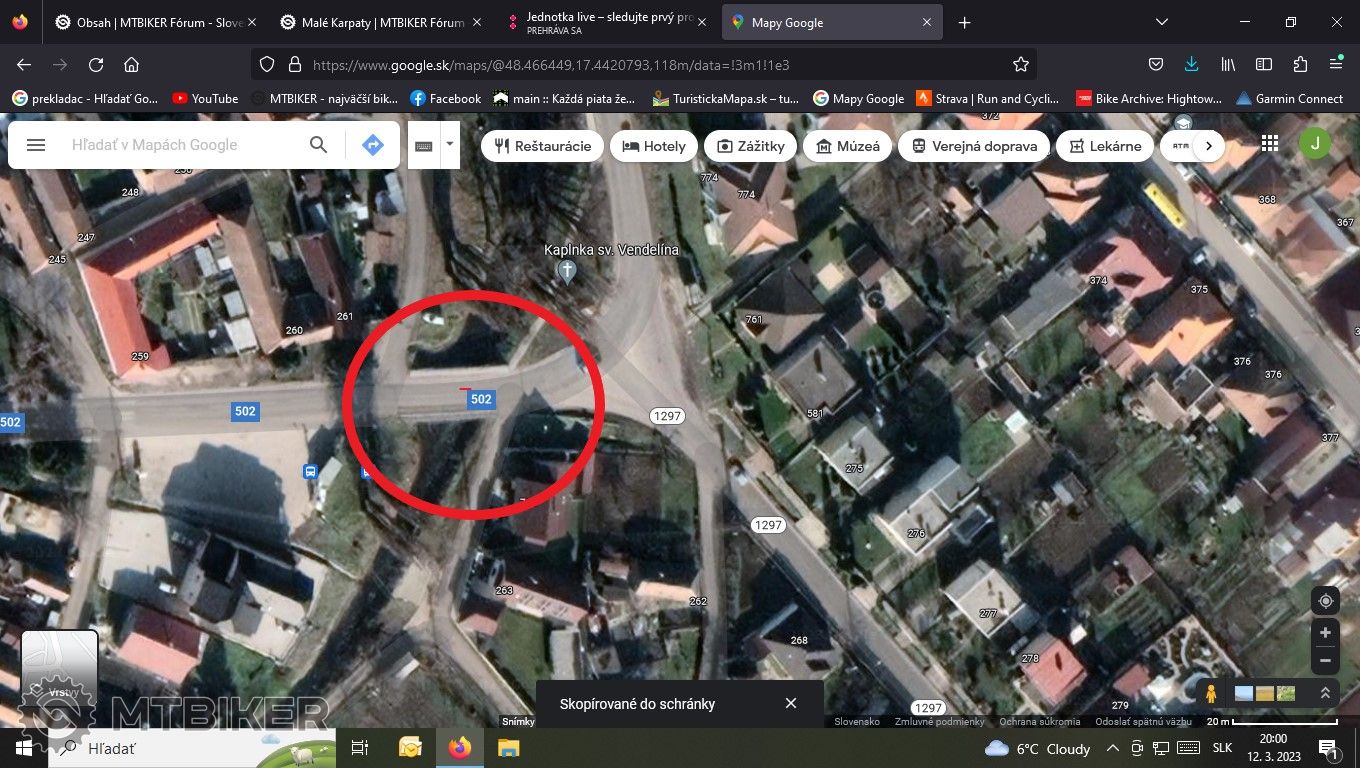The image size is (1360, 768).
Task: Click the Google Maps search field
Action: (180, 145)
